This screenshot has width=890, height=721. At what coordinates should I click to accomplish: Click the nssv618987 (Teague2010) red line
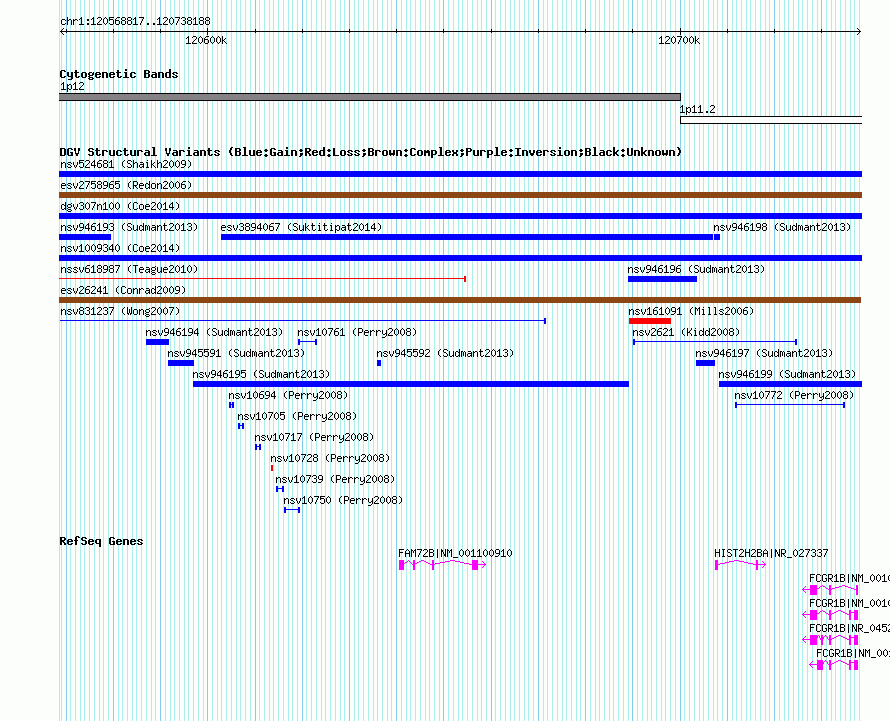tap(263, 279)
